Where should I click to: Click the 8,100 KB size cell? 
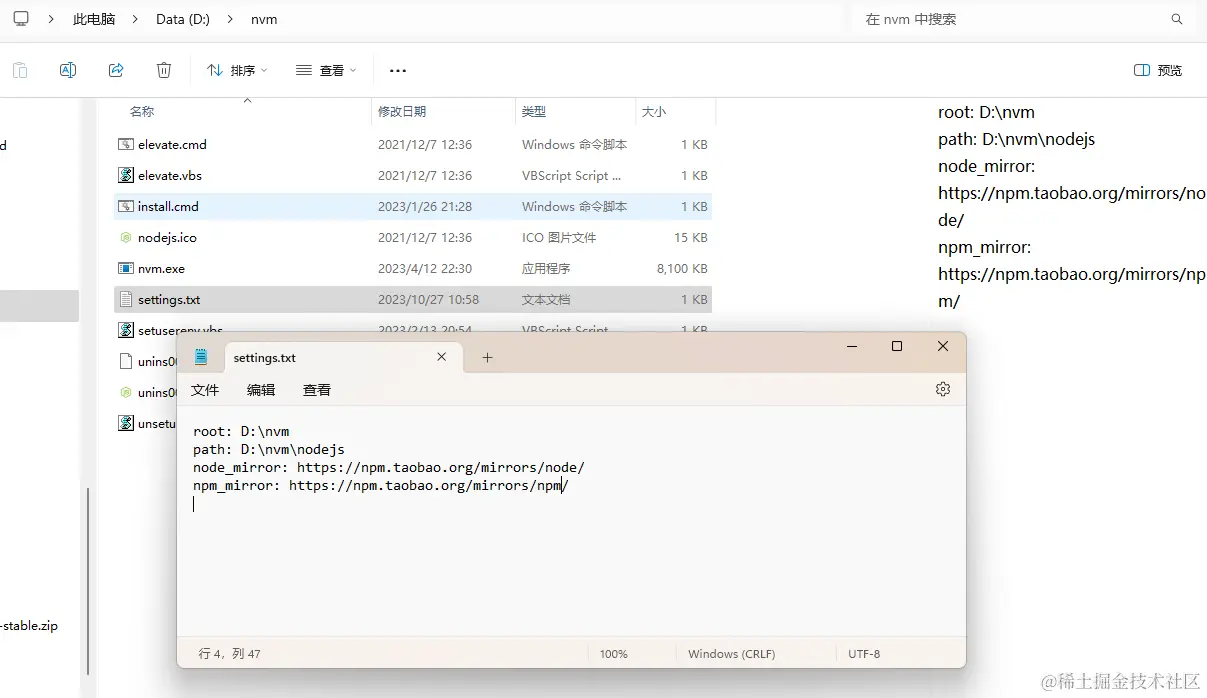click(x=682, y=268)
